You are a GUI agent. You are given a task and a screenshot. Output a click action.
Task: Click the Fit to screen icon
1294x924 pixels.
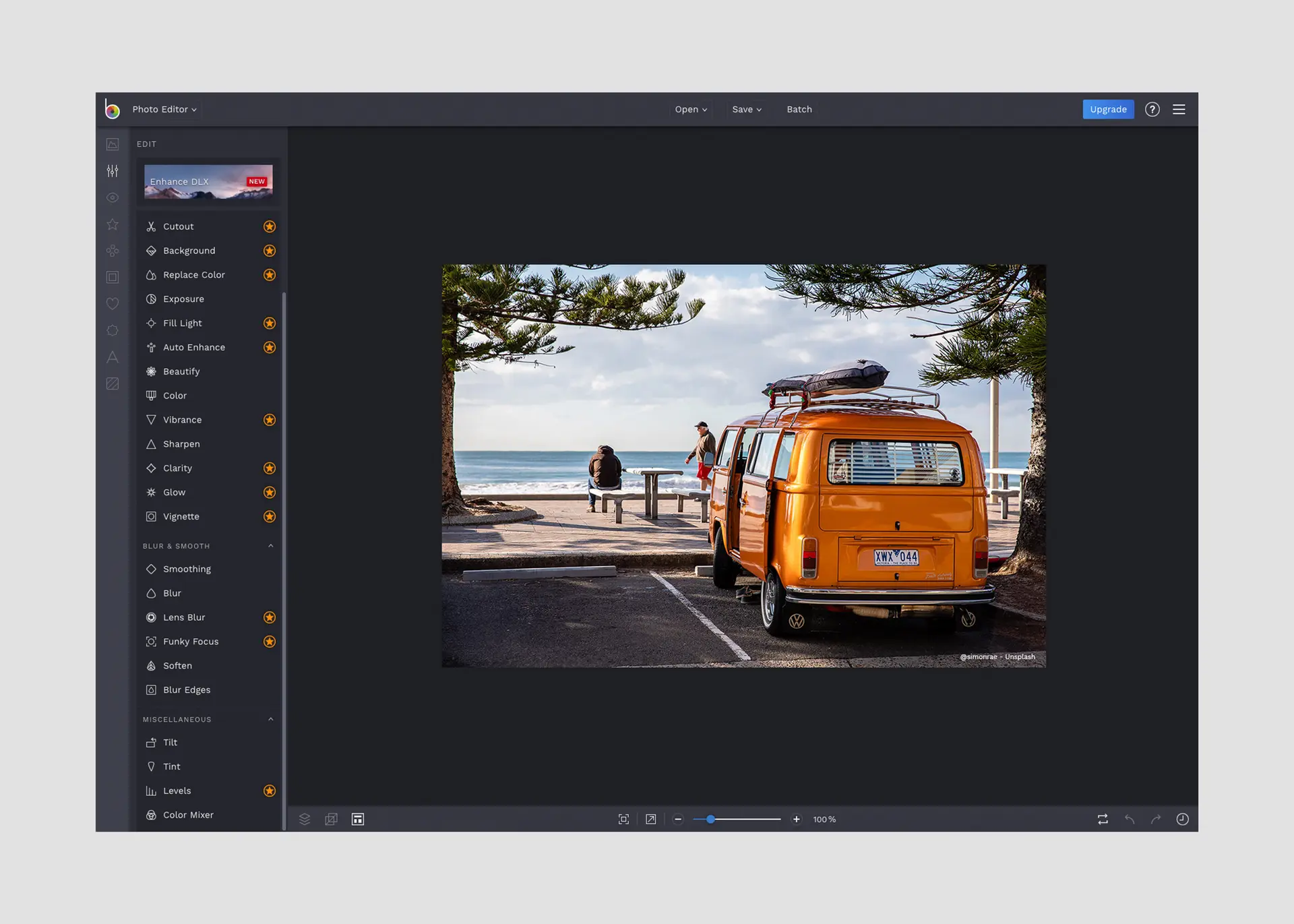tap(624, 819)
